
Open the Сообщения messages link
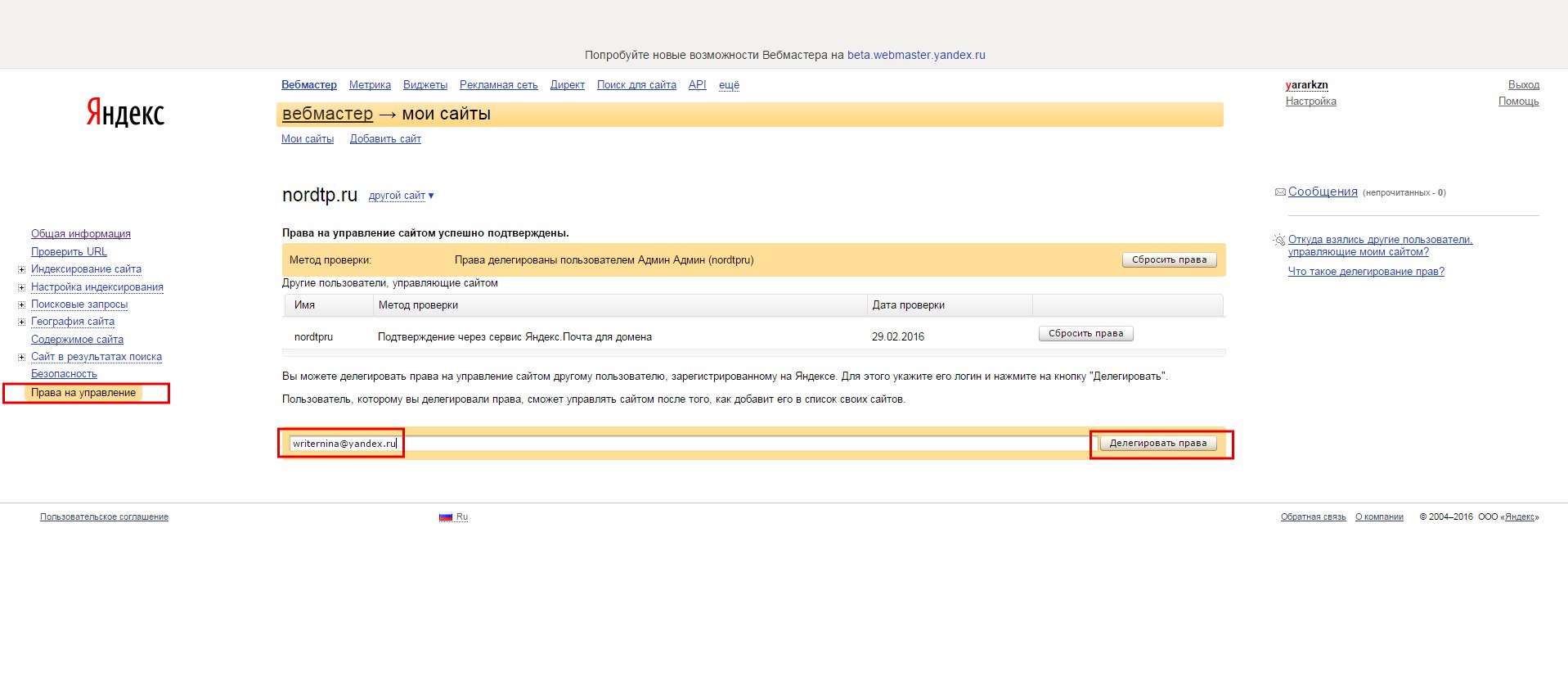click(1323, 192)
